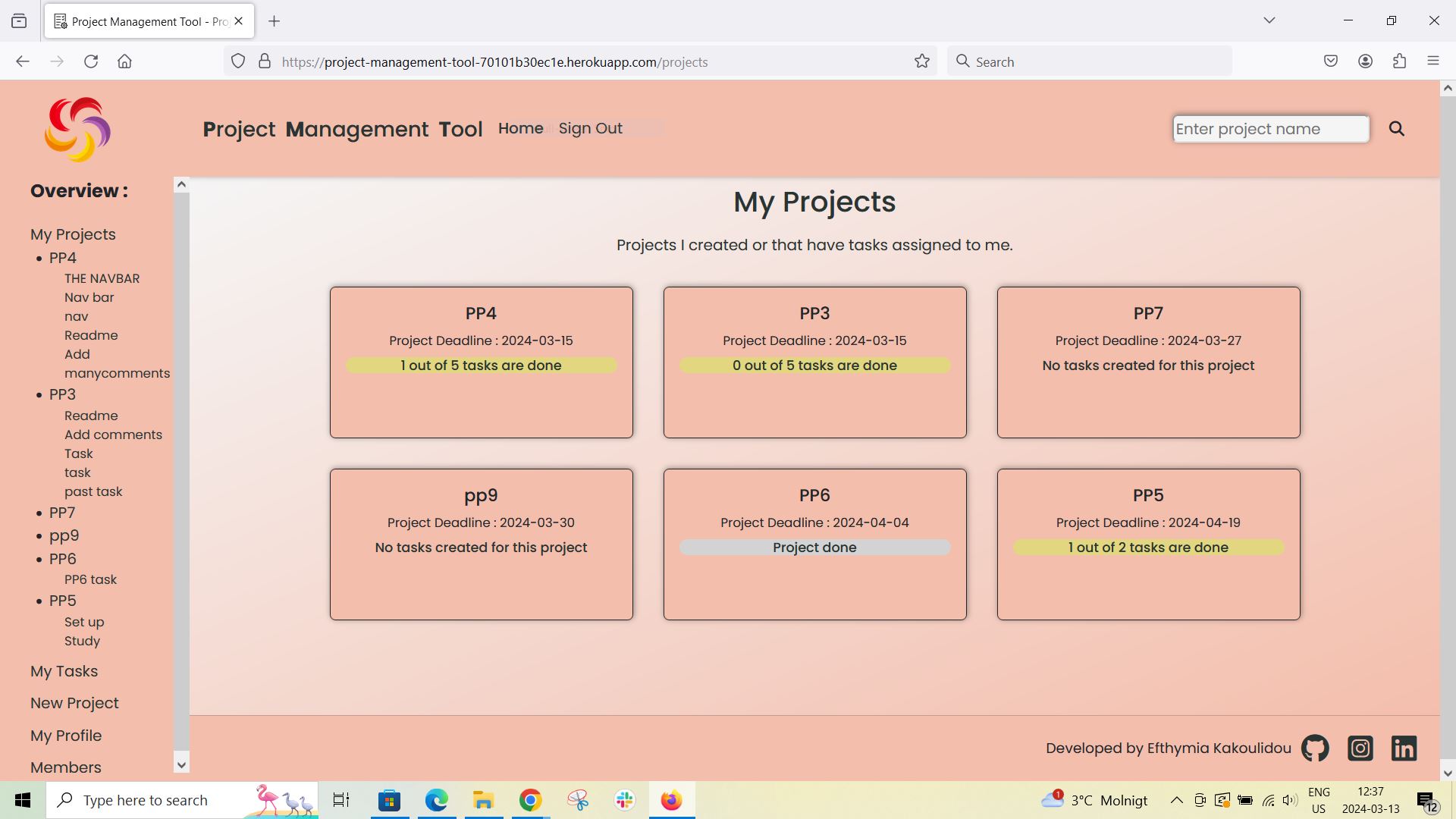Click the Sign Out link

pyautogui.click(x=590, y=128)
